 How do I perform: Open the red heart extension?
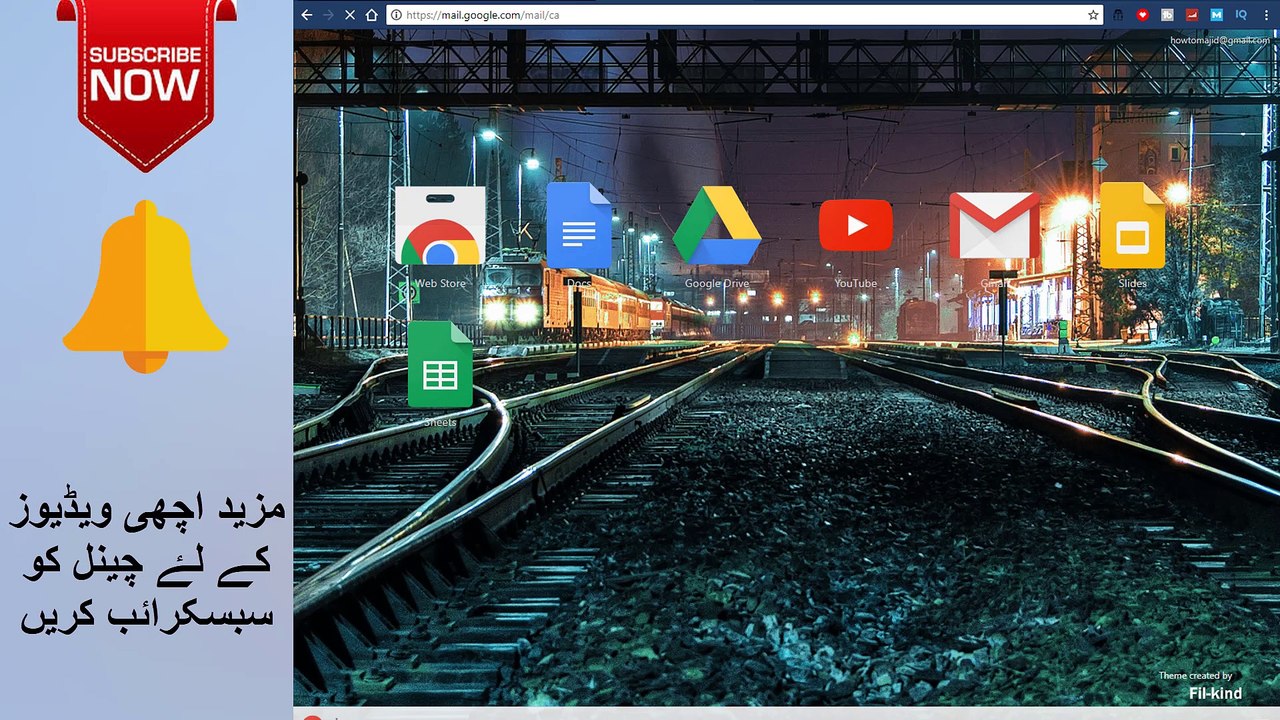coord(1143,15)
